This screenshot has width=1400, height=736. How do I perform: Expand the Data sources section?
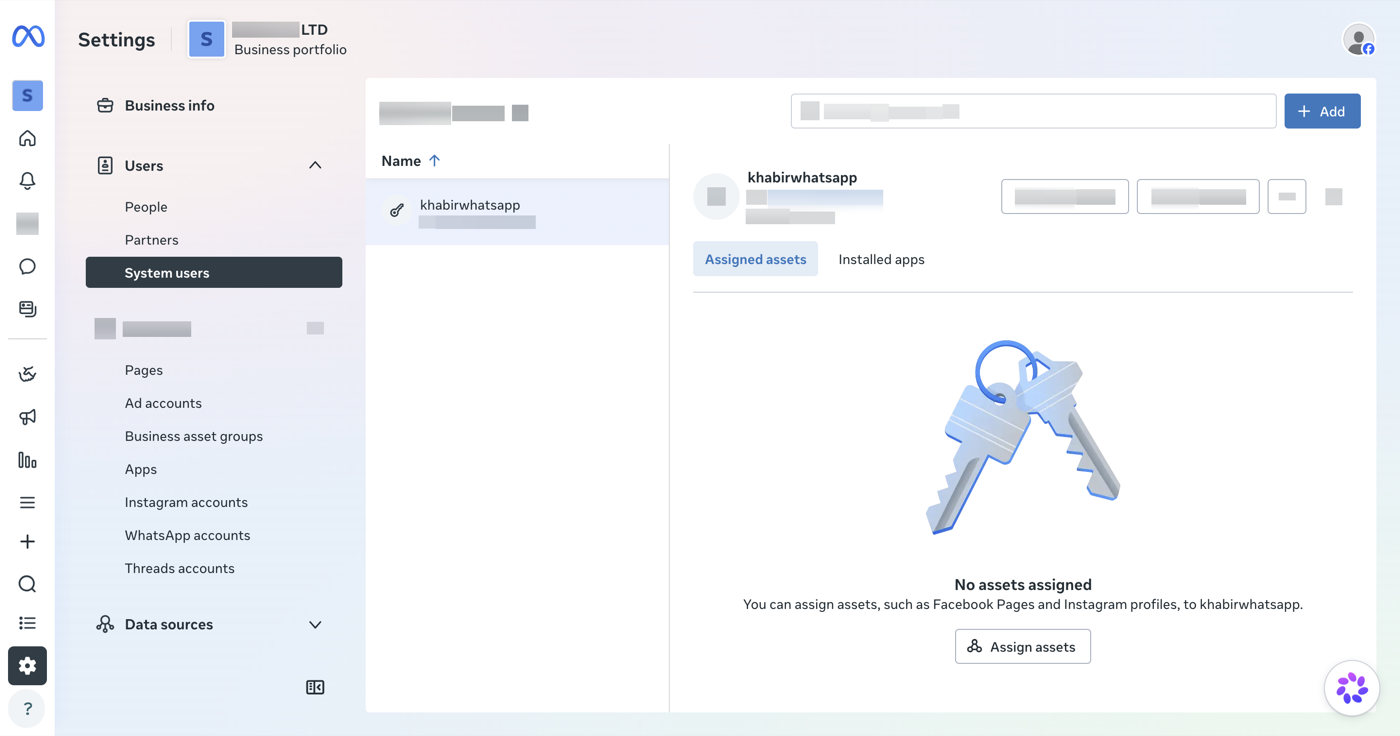(315, 625)
